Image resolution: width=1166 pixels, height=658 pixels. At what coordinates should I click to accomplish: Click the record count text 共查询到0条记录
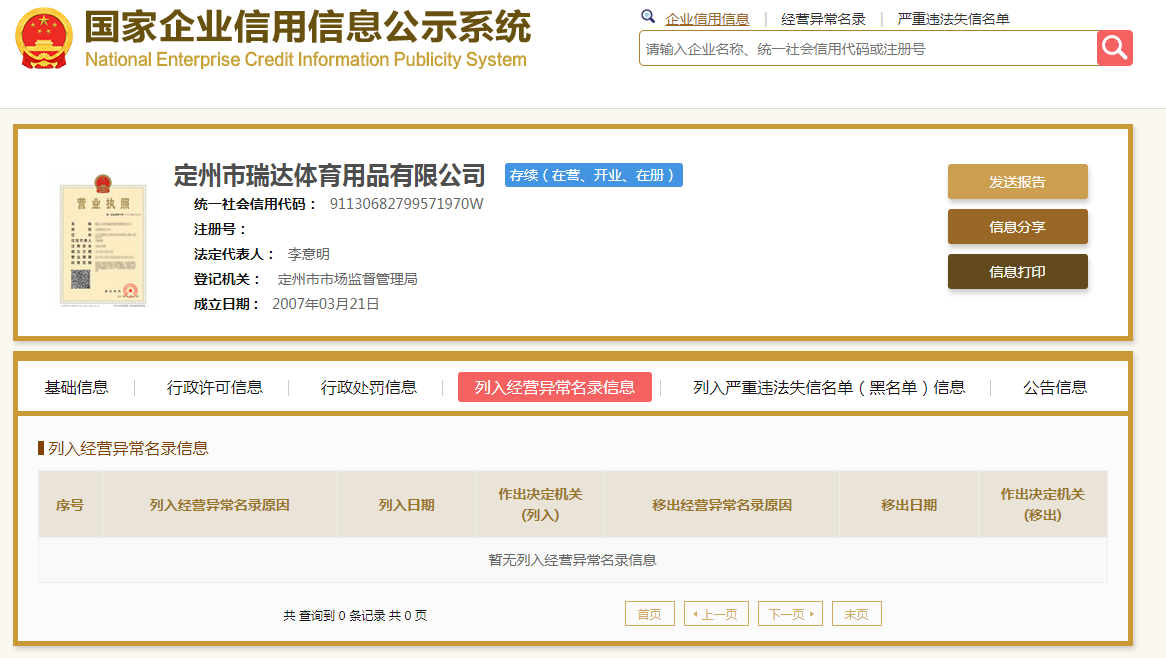[334, 616]
